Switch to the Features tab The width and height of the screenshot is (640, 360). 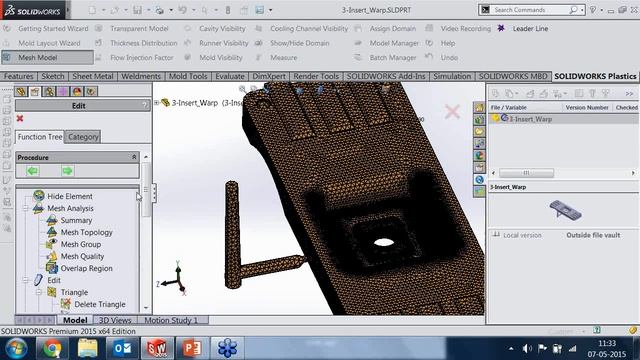(19, 76)
